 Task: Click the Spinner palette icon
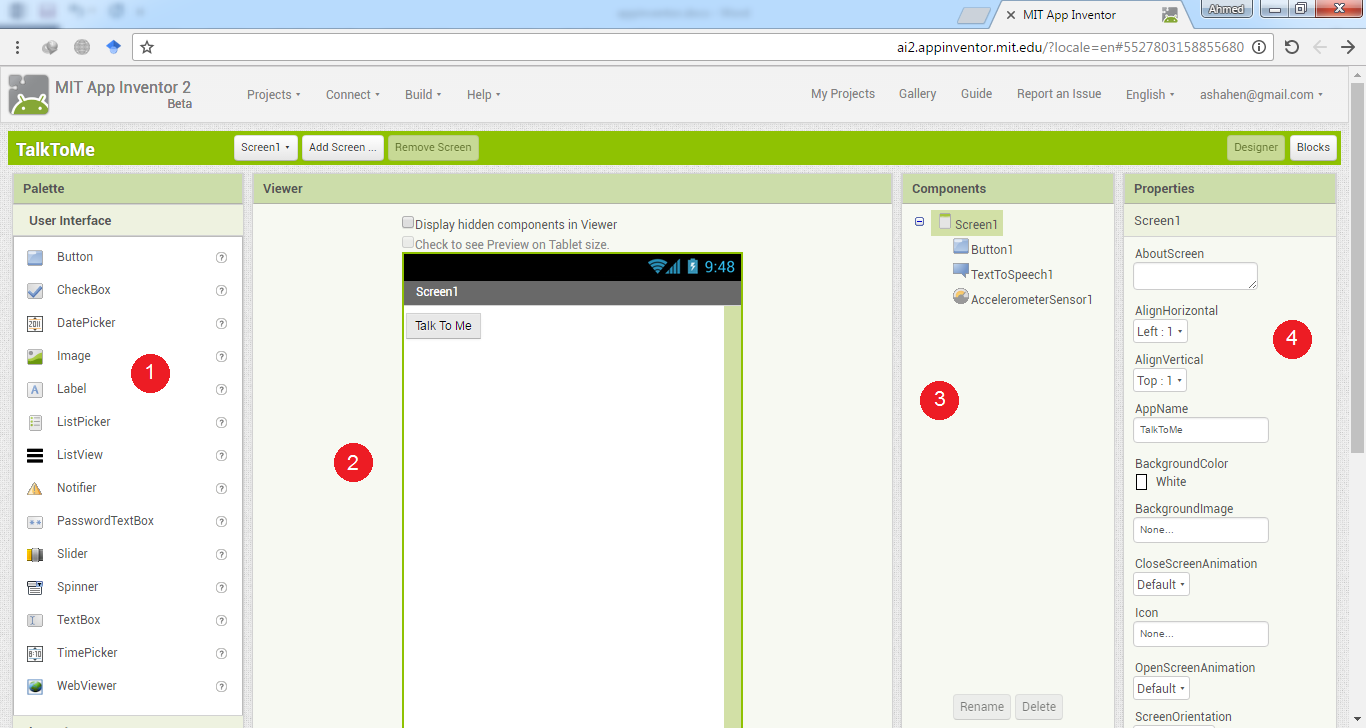click(x=35, y=587)
